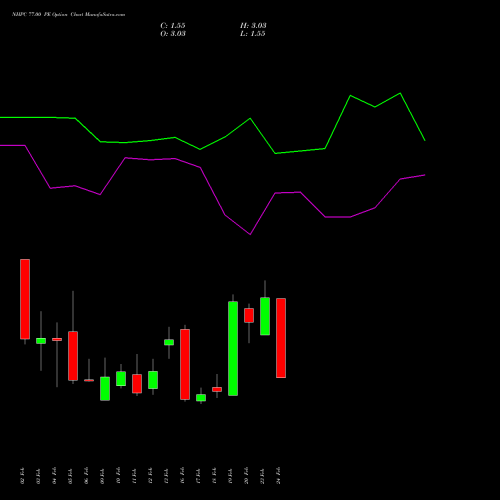500x500 pixels.
Task: Click the '17 Feb' date label
Action: click(198, 476)
